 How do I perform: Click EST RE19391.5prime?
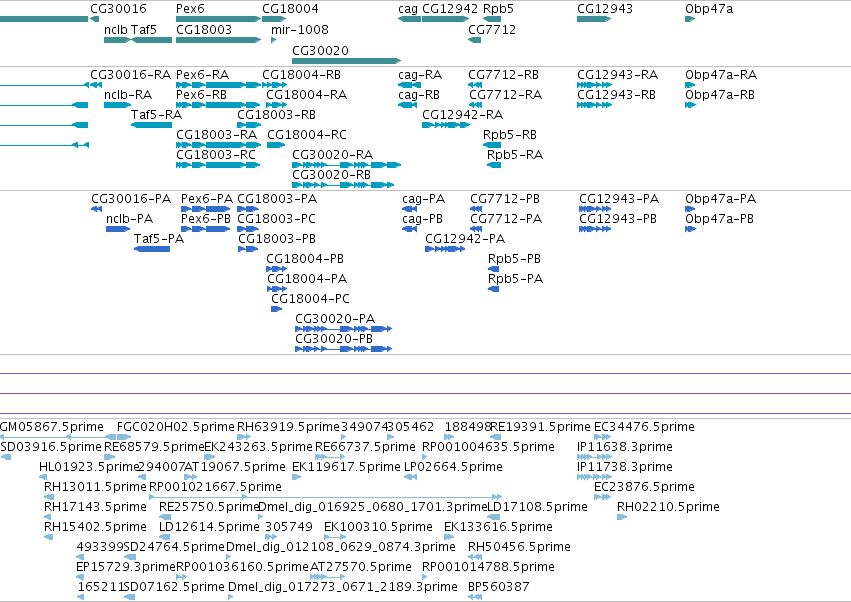click(540, 427)
